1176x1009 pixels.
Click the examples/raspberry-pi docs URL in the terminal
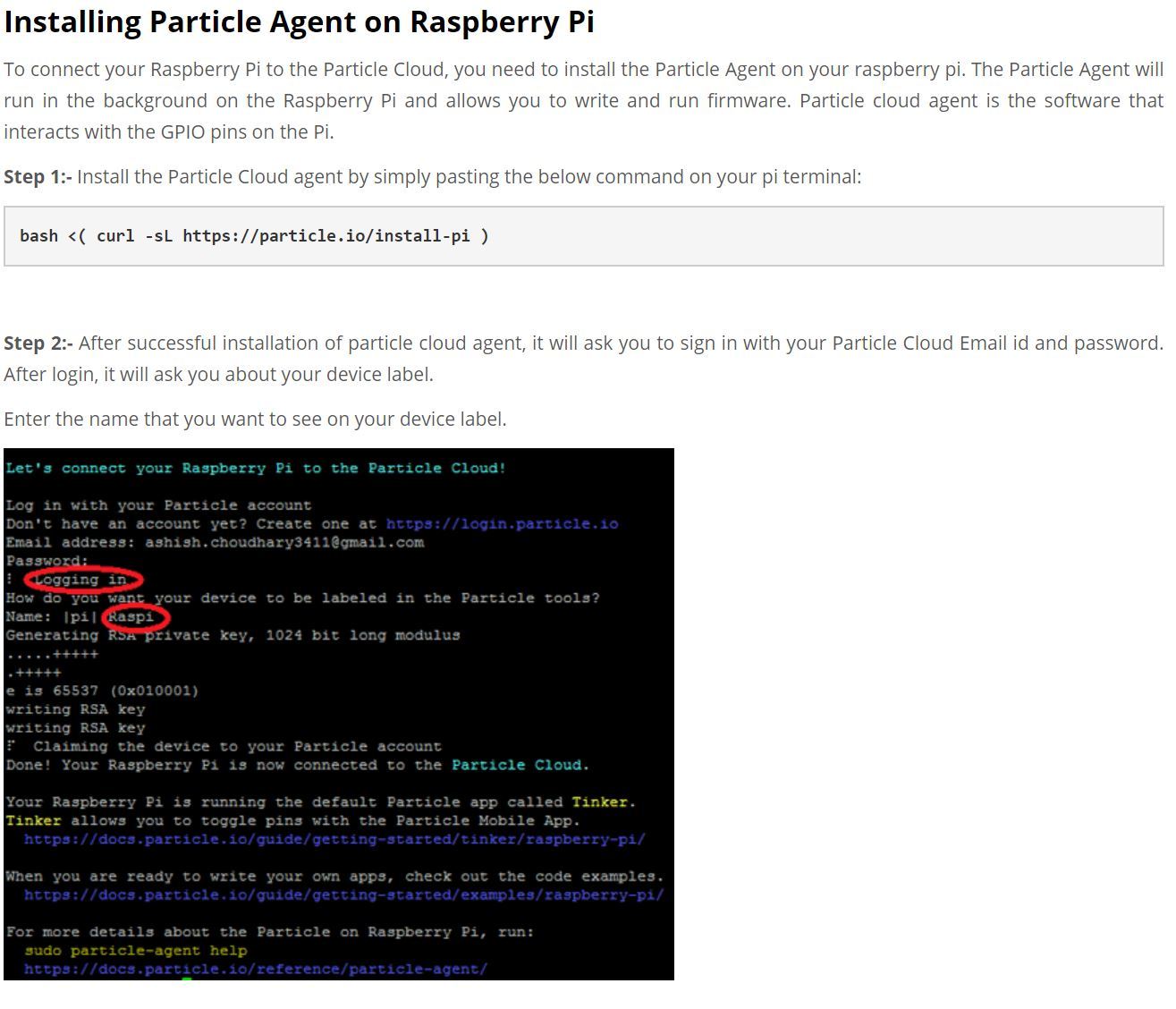[343, 895]
